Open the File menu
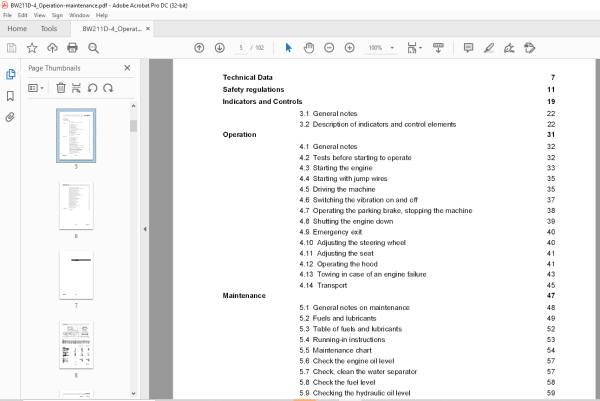This screenshot has height=401, width=600. point(7,15)
